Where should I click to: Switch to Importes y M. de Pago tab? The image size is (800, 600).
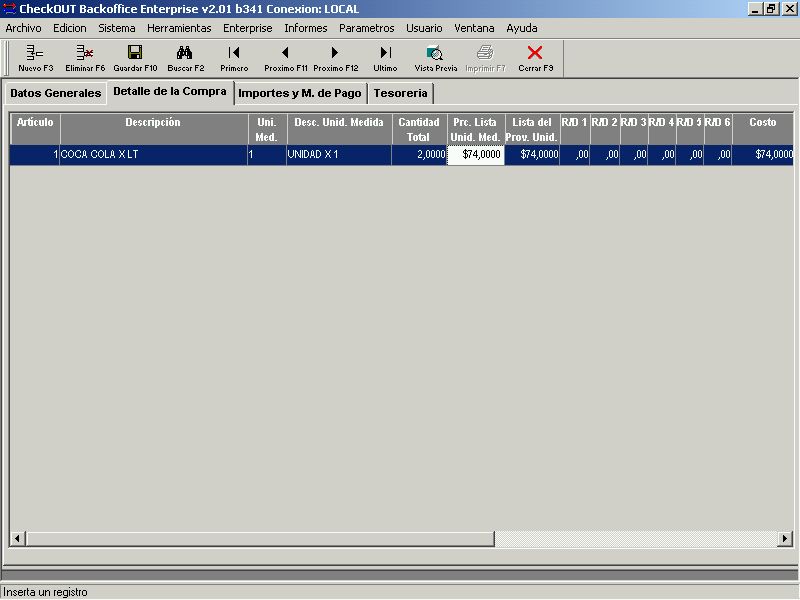[299, 93]
